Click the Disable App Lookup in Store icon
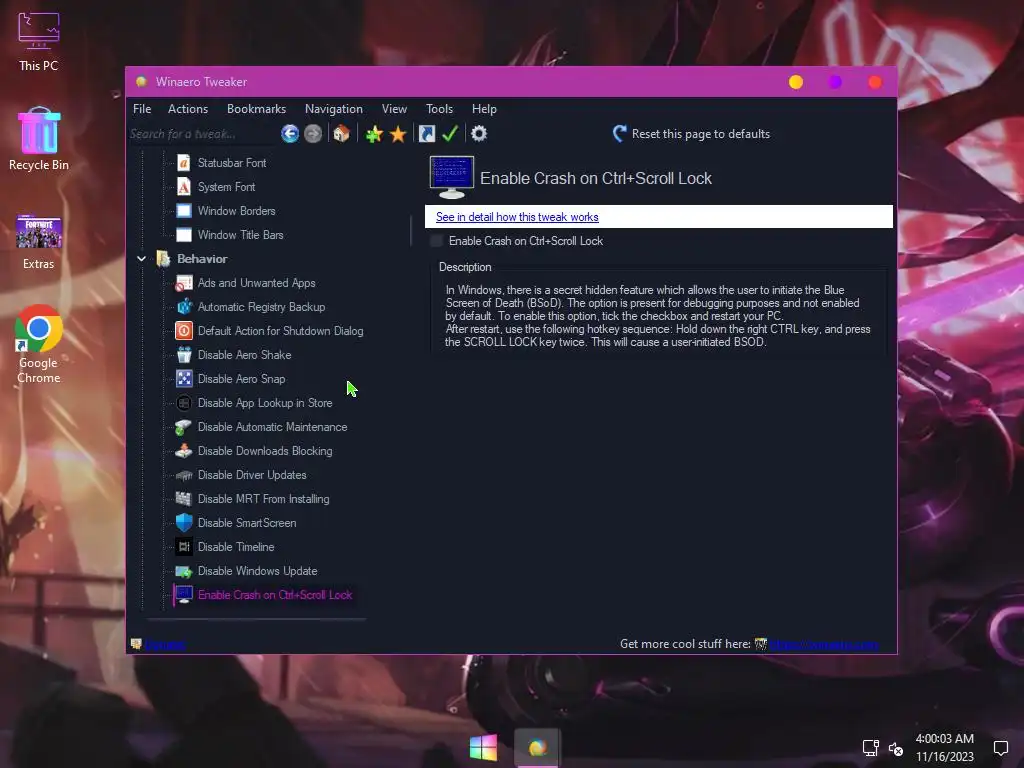 184,403
